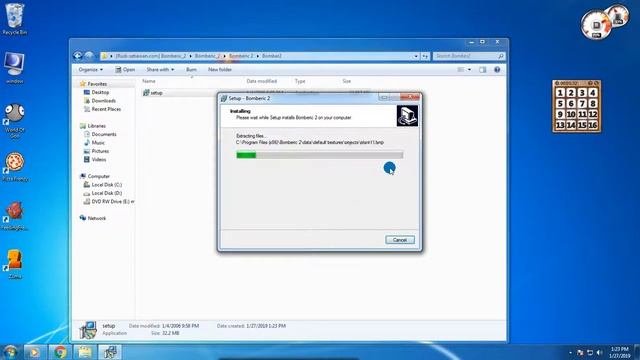Open Local Disk (C:)

(107, 185)
